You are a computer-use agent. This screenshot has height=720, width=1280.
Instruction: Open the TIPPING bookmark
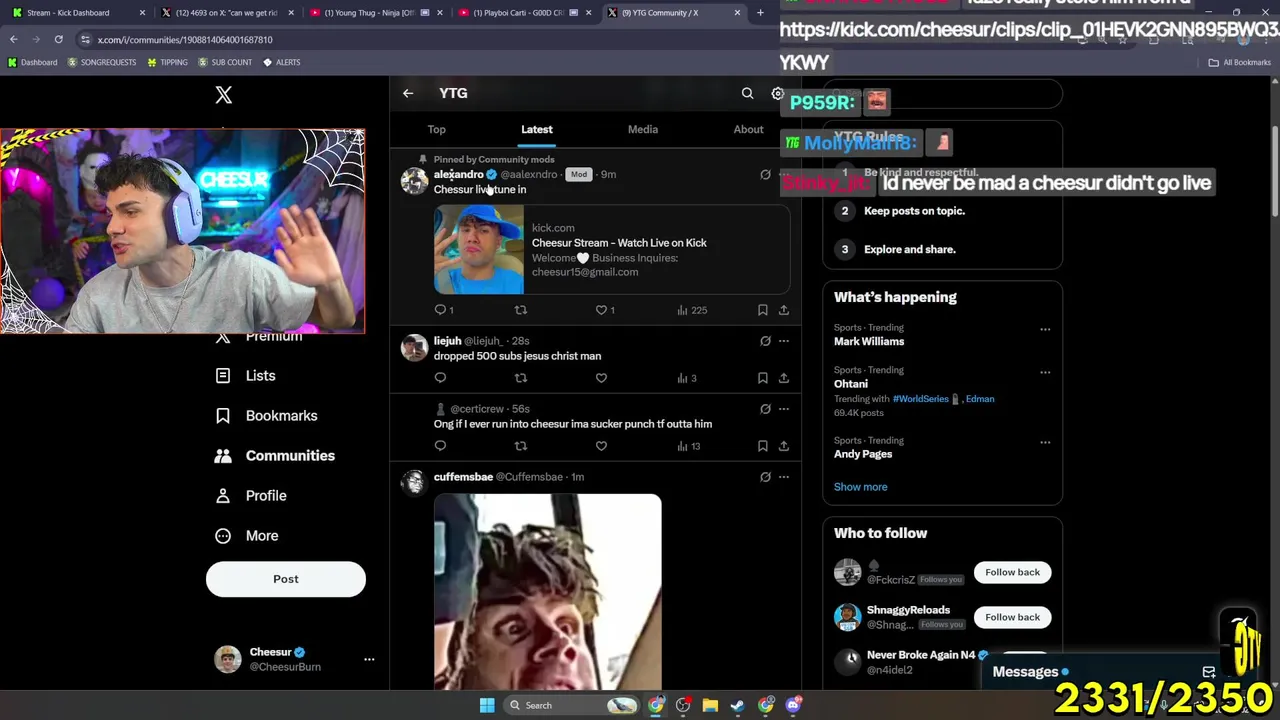pyautogui.click(x=167, y=62)
